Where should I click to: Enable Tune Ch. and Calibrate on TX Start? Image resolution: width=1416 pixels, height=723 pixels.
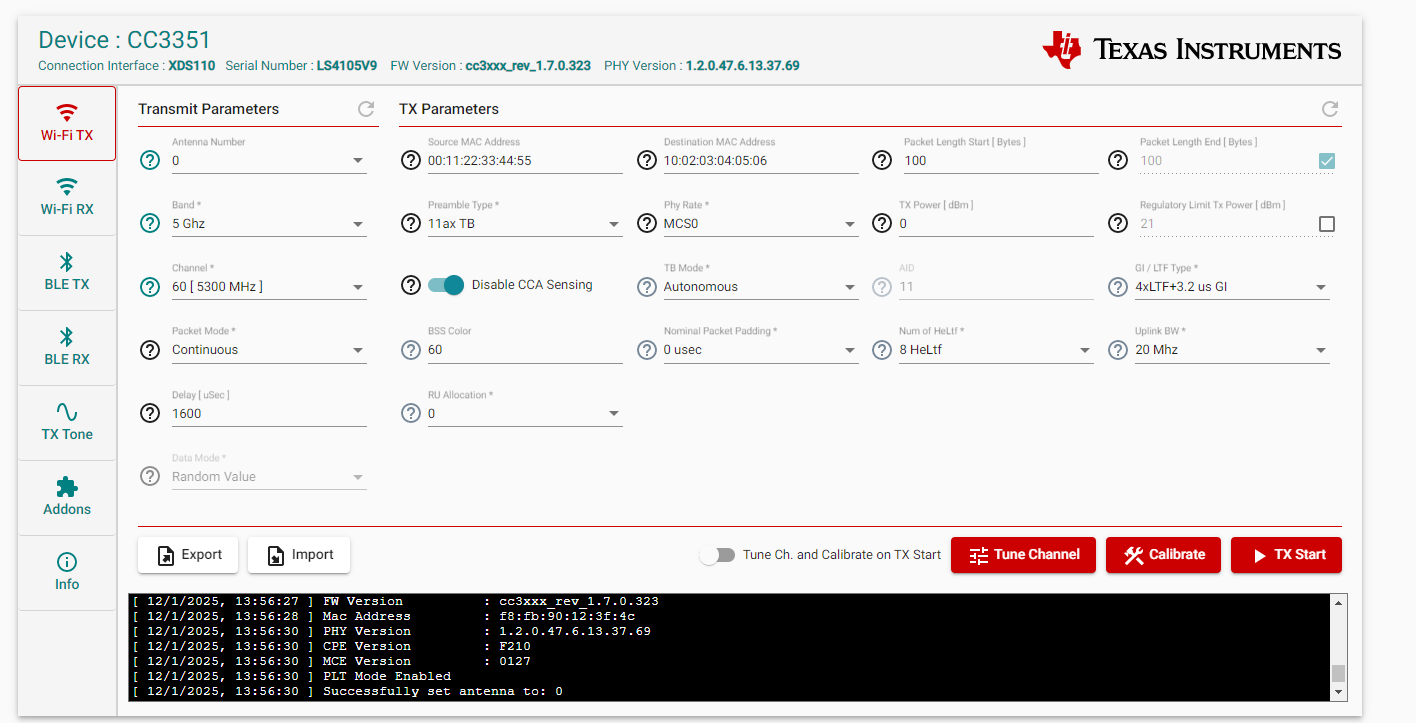click(717, 555)
